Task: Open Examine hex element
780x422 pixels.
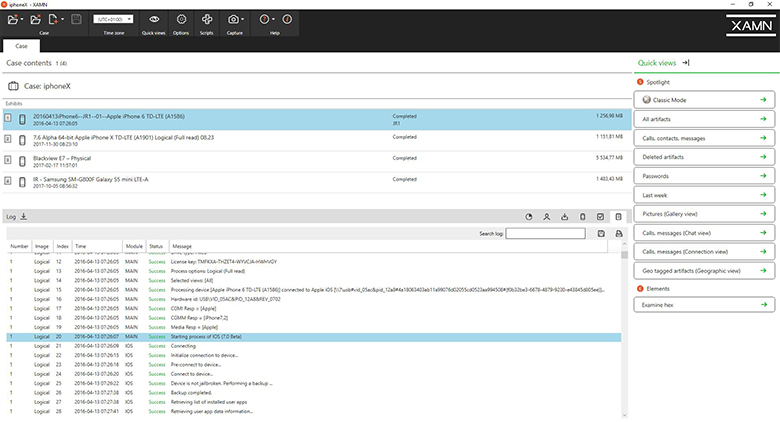Action: tap(704, 305)
